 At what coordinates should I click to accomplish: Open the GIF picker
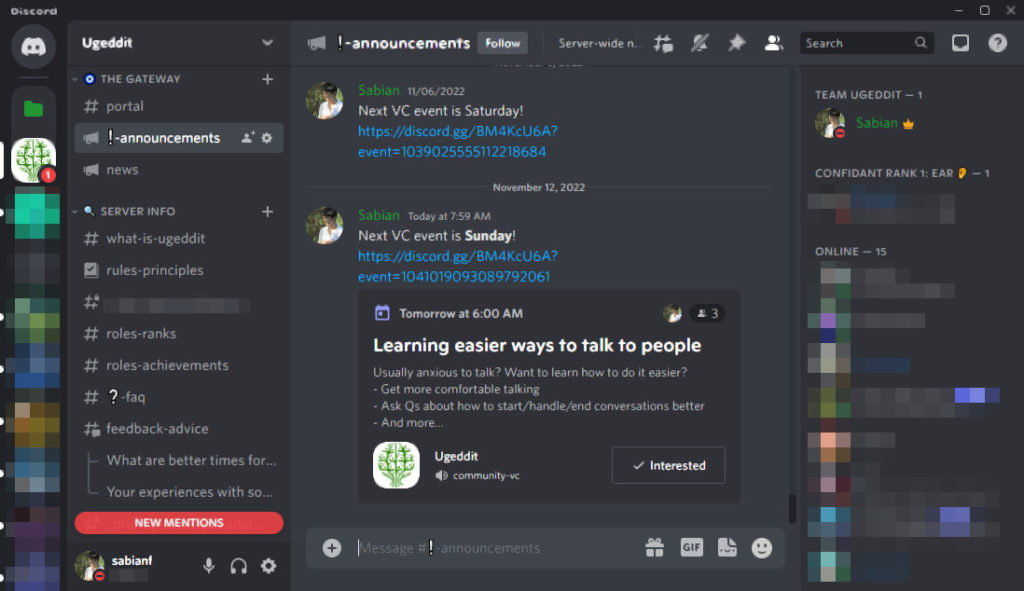click(692, 548)
